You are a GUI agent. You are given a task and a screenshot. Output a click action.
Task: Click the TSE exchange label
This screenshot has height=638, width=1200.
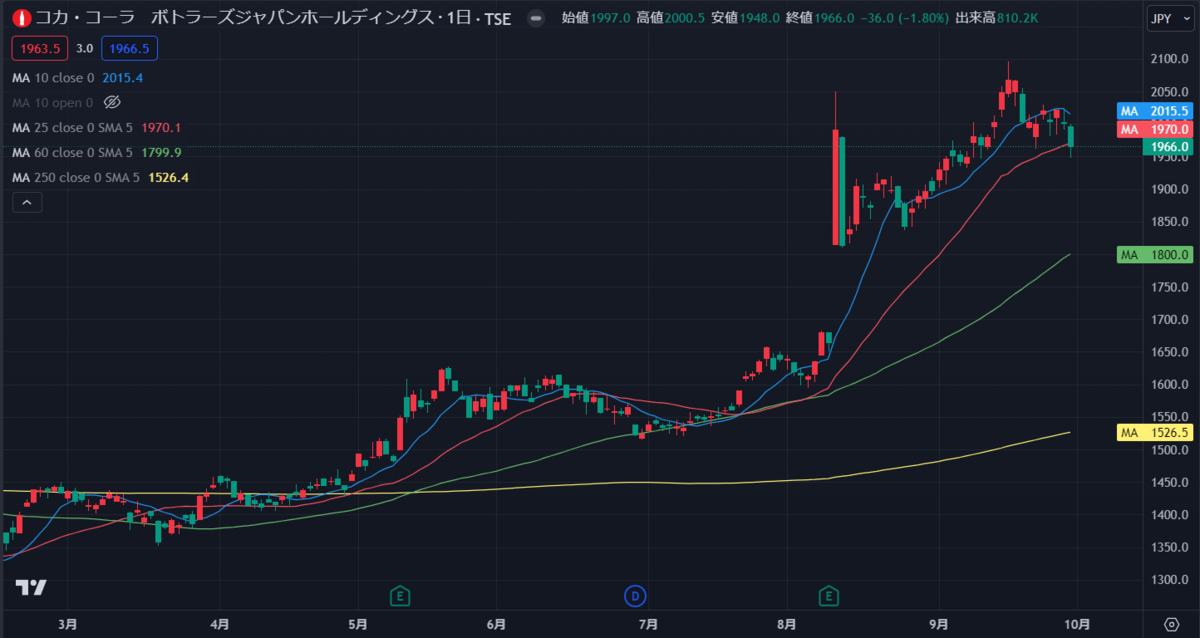497,18
